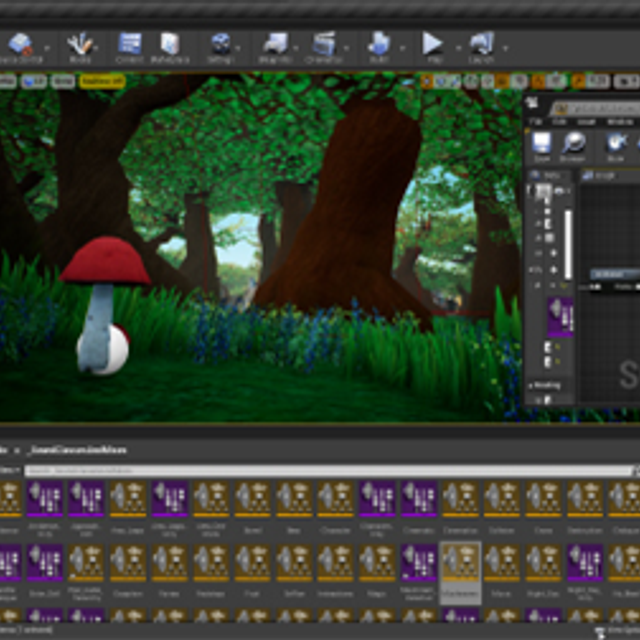The width and height of the screenshot is (640, 640).
Task: Click the Modes toolbar icon
Action: click(80, 45)
